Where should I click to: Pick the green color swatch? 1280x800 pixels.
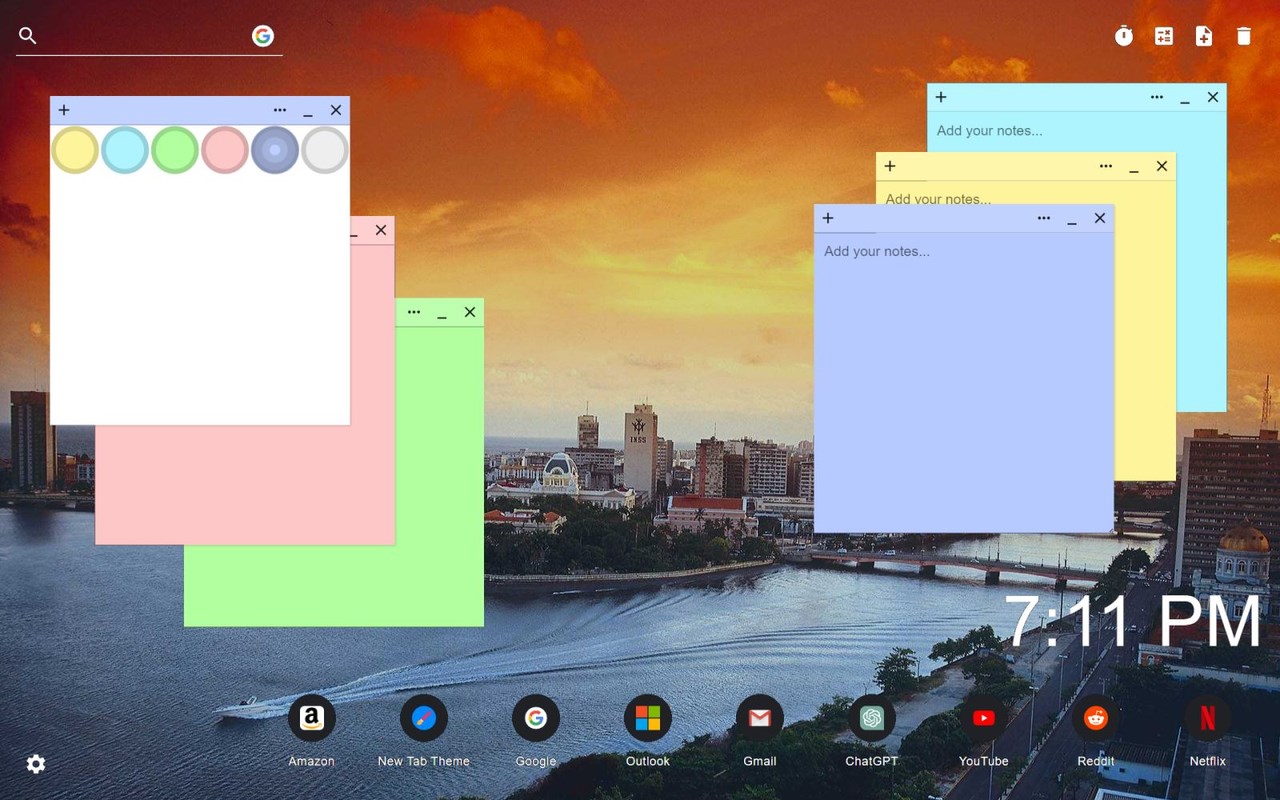175,150
